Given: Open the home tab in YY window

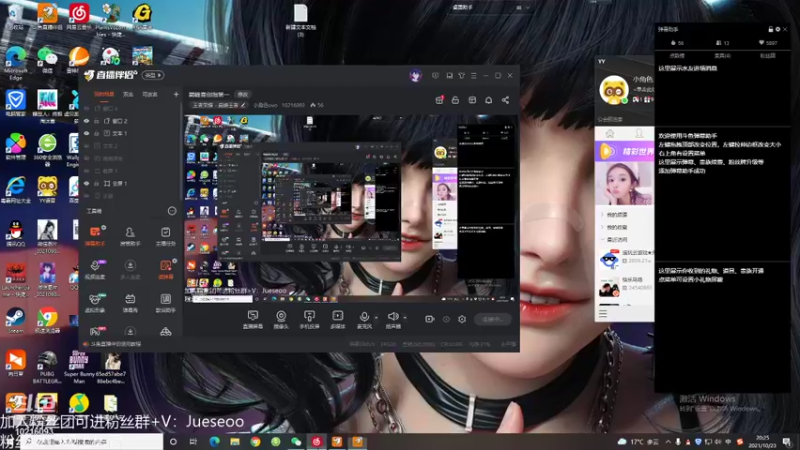Looking at the screenshot, I should pos(610,134).
